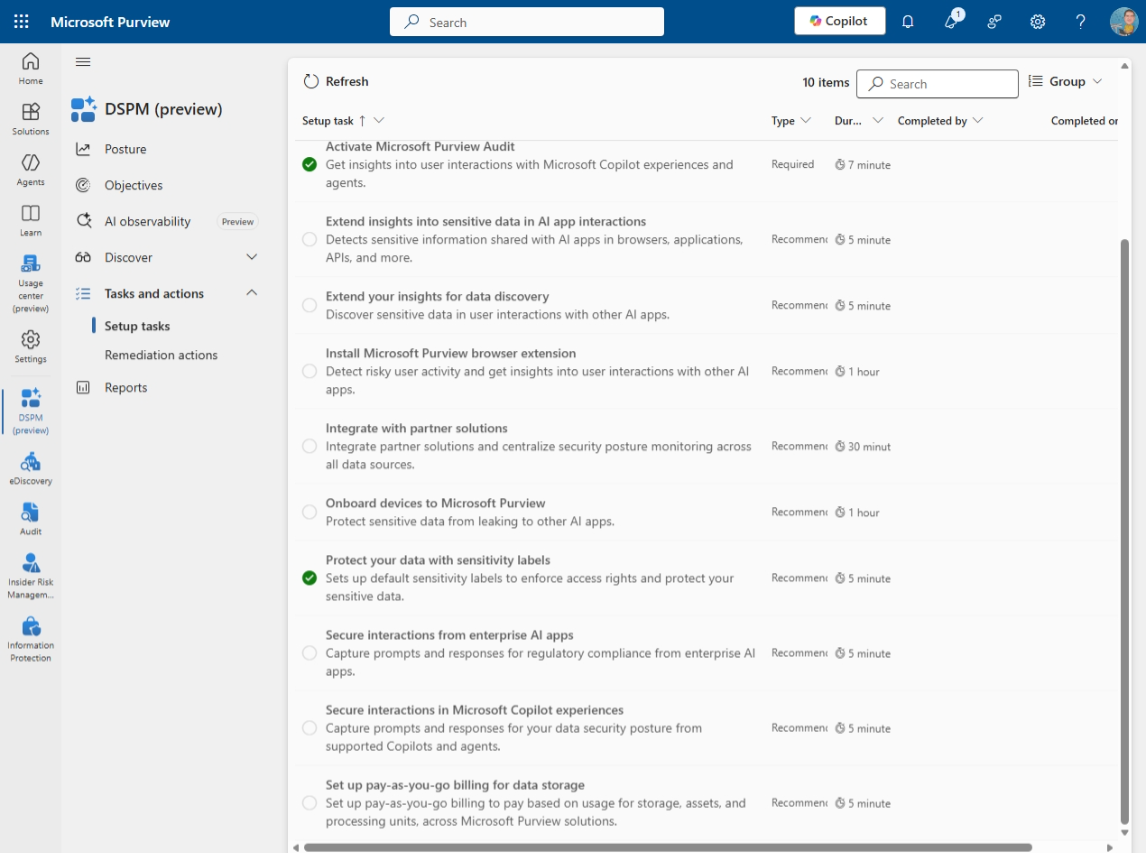
Task: Expand the Discover navigation section
Action: (127, 257)
